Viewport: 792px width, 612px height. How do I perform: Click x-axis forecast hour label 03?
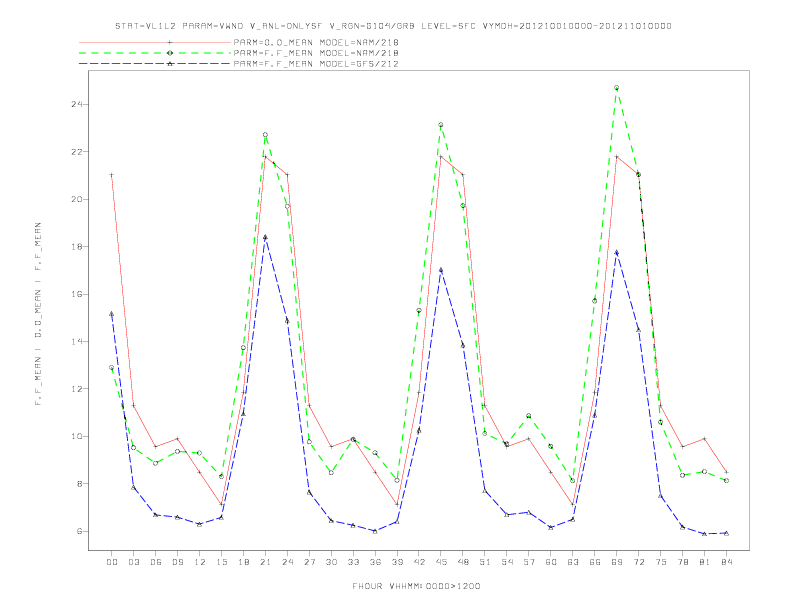133,562
